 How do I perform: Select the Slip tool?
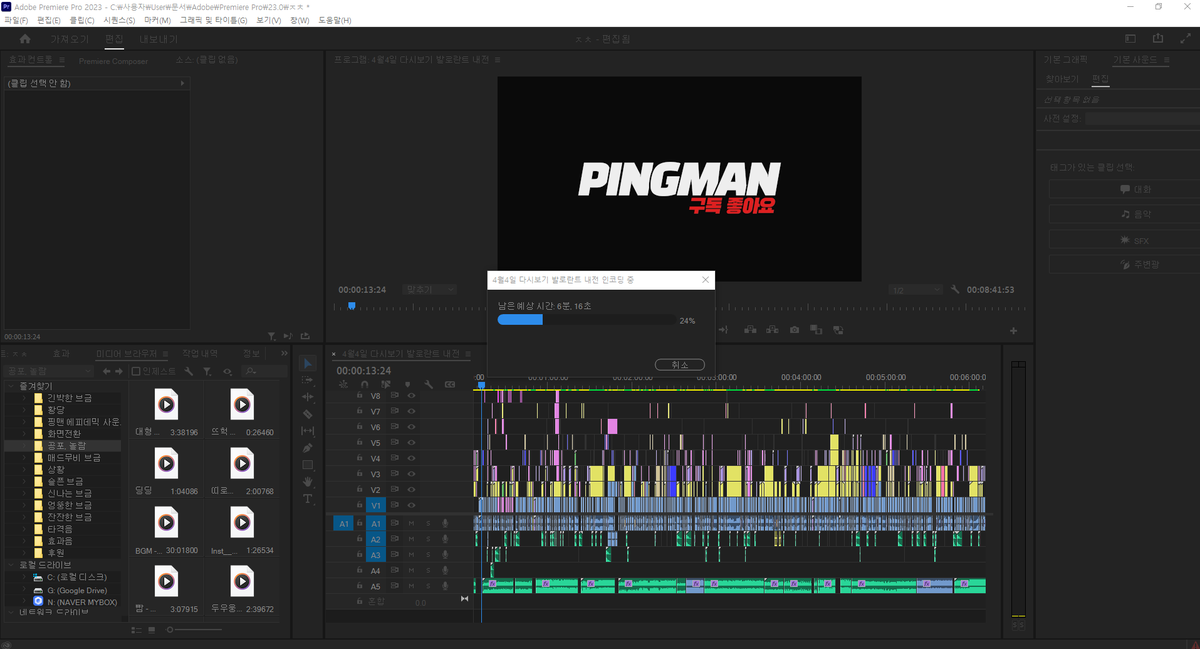point(308,430)
